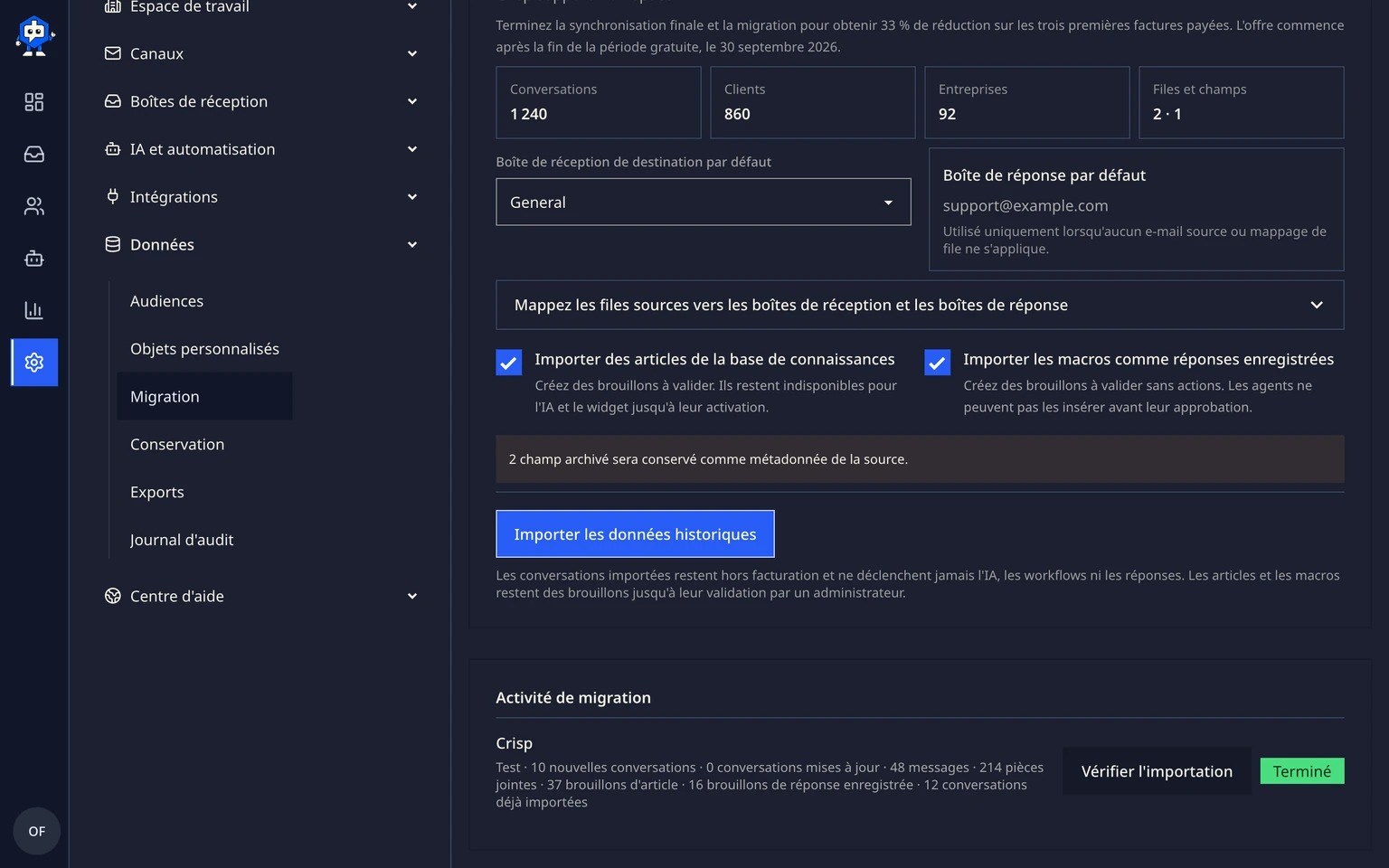Click the settings gear icon
Image resolution: width=1389 pixels, height=868 pixels.
coord(34,363)
